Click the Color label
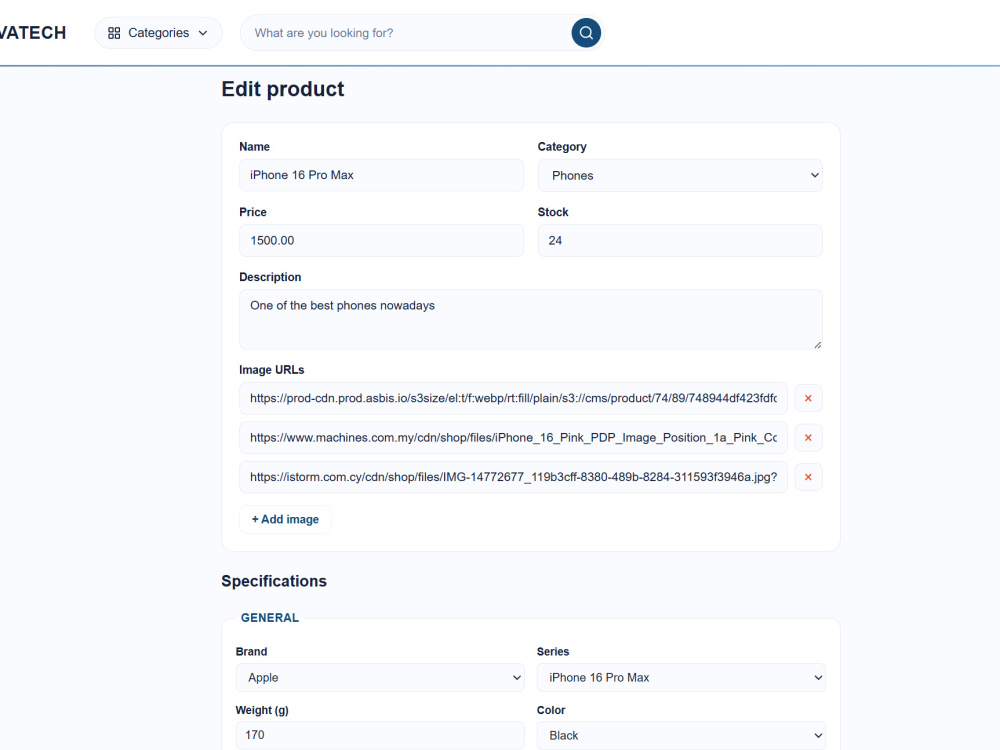1000x750 pixels. [551, 710]
